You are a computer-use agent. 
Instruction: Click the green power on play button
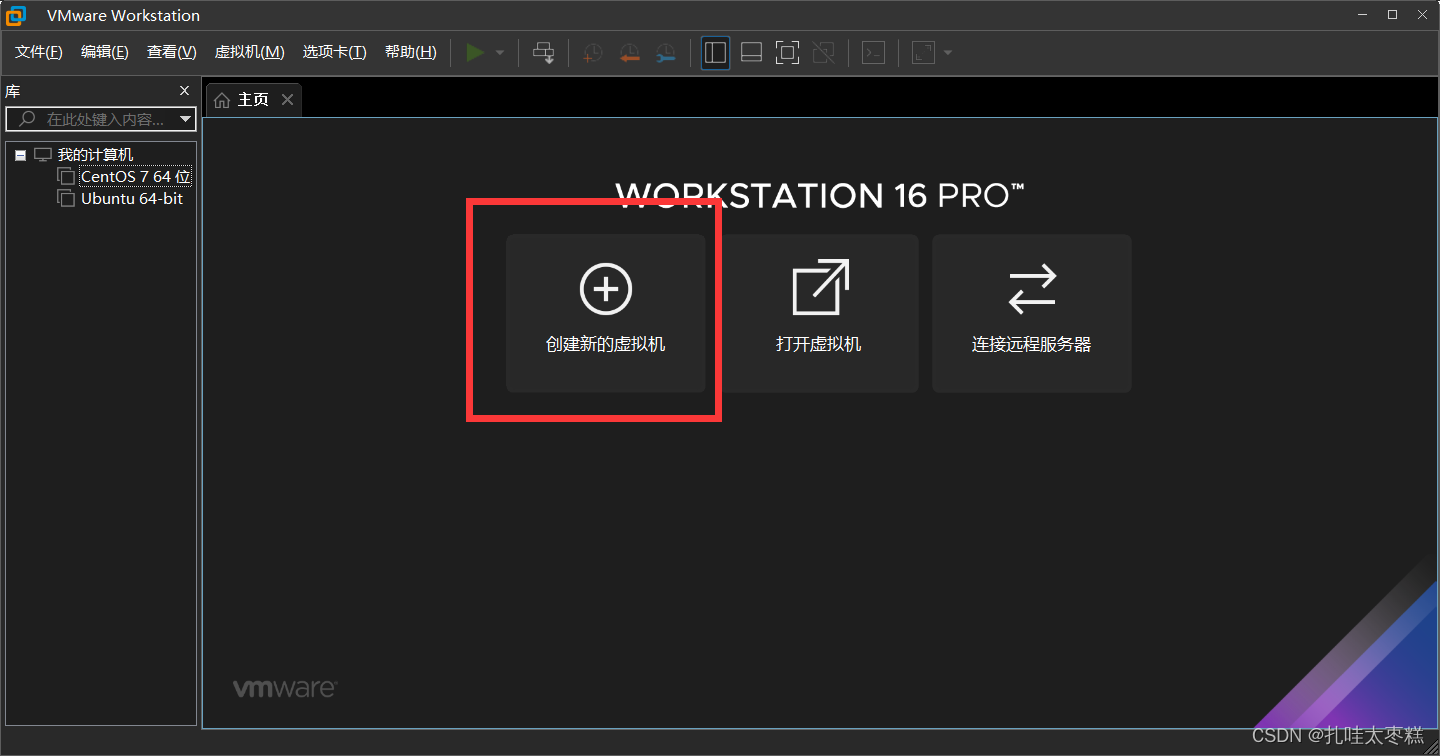[x=475, y=53]
